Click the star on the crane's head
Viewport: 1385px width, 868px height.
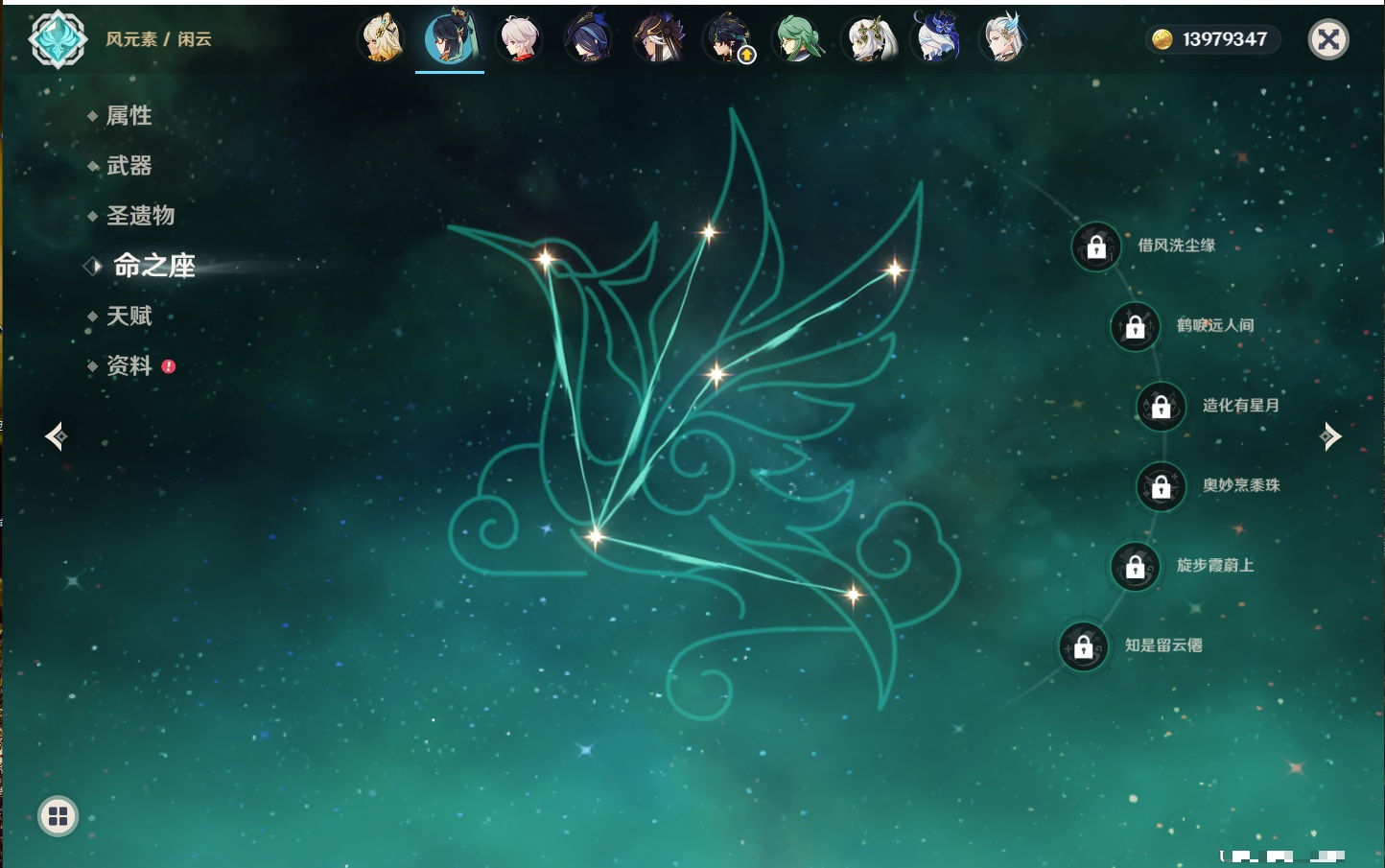point(545,258)
